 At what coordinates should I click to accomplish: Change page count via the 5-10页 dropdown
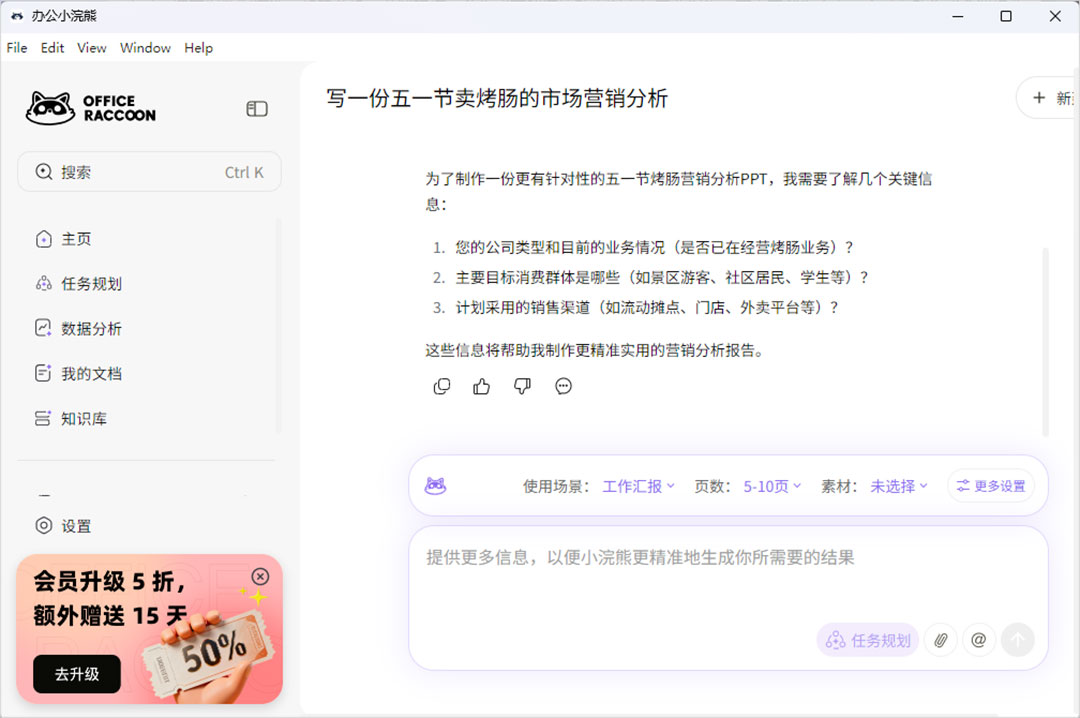(771, 486)
